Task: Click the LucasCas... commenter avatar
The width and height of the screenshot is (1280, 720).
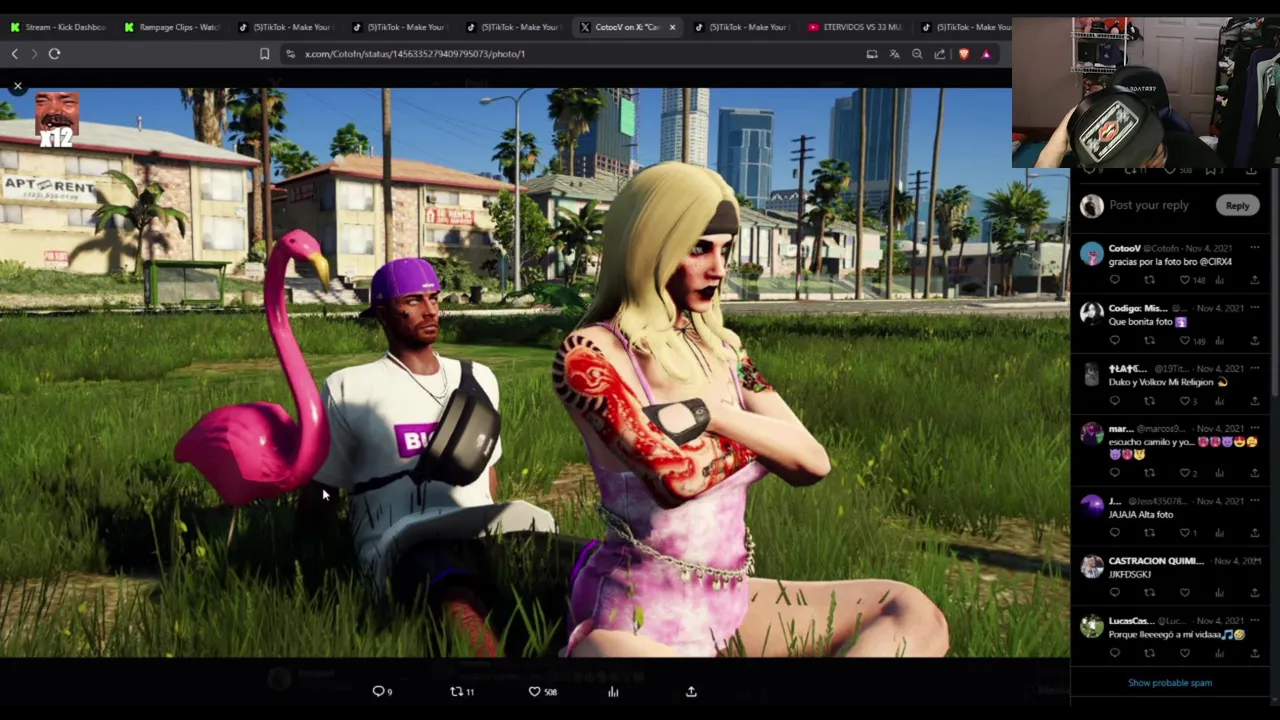Action: click(x=1091, y=626)
